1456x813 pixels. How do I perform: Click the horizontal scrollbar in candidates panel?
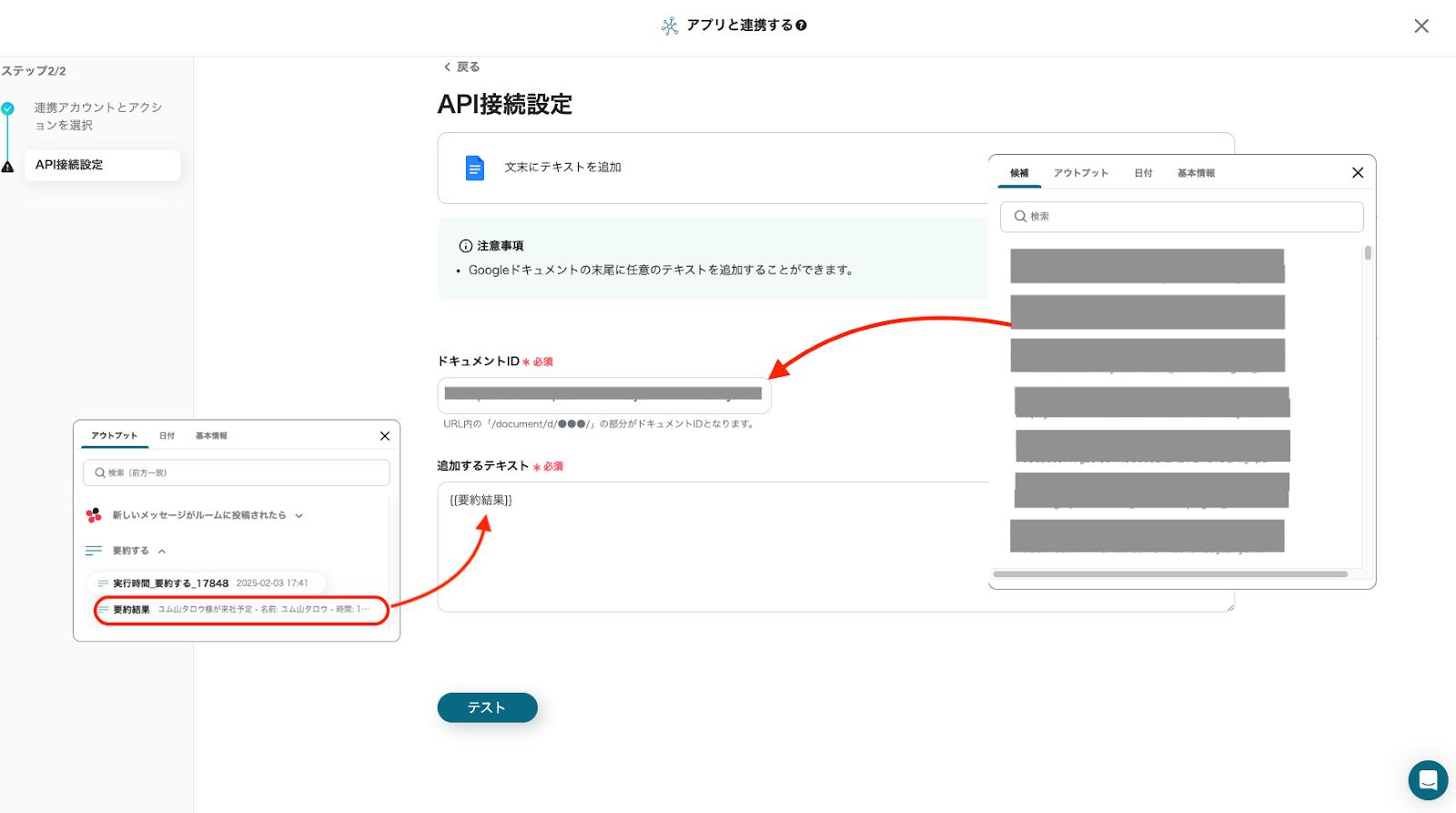pyautogui.click(x=1170, y=574)
